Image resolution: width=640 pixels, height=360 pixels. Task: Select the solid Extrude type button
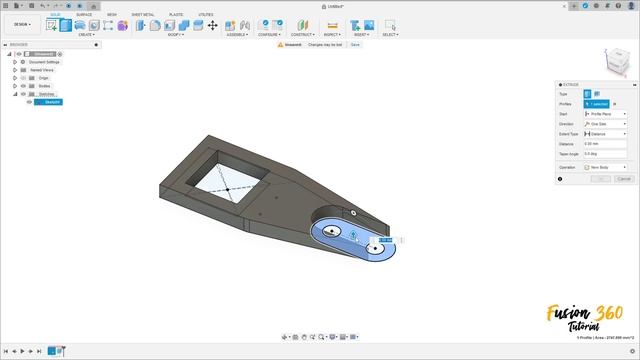[587, 94]
